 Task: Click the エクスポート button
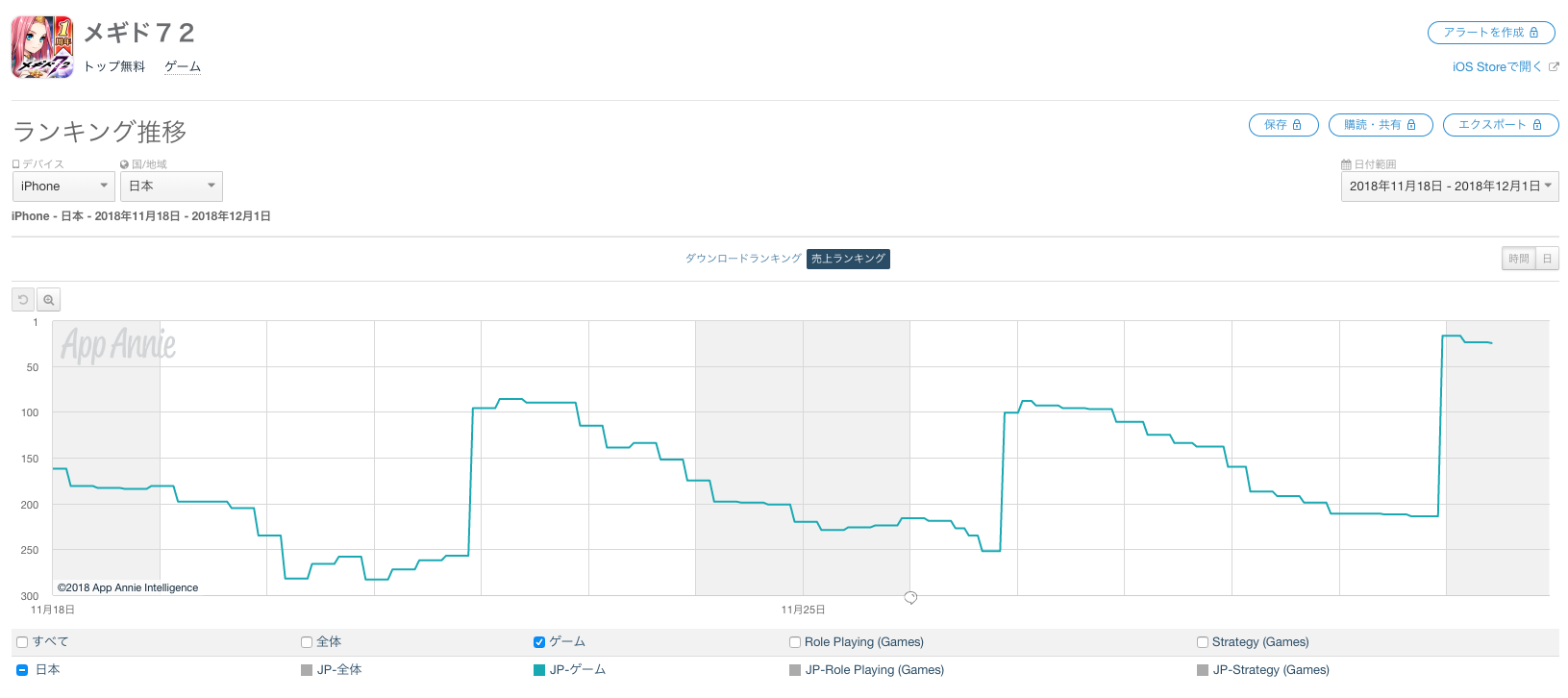click(x=1501, y=125)
